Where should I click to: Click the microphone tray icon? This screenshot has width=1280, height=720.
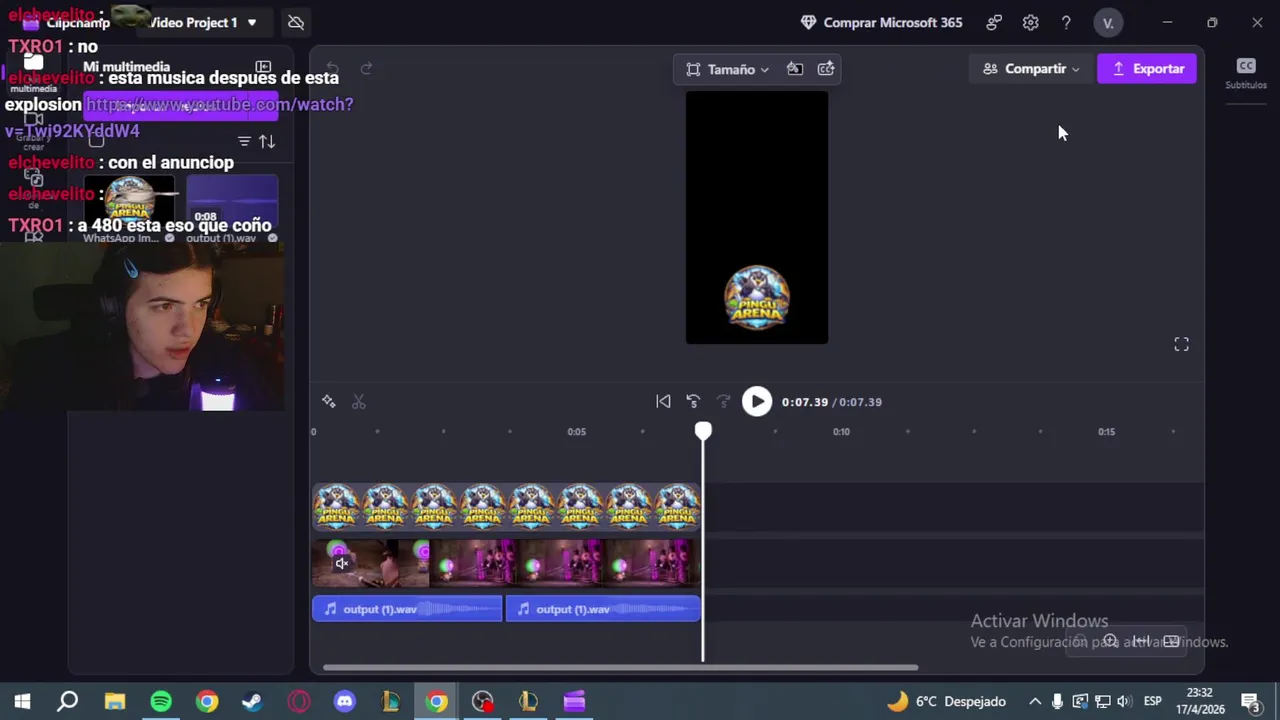click(1057, 701)
